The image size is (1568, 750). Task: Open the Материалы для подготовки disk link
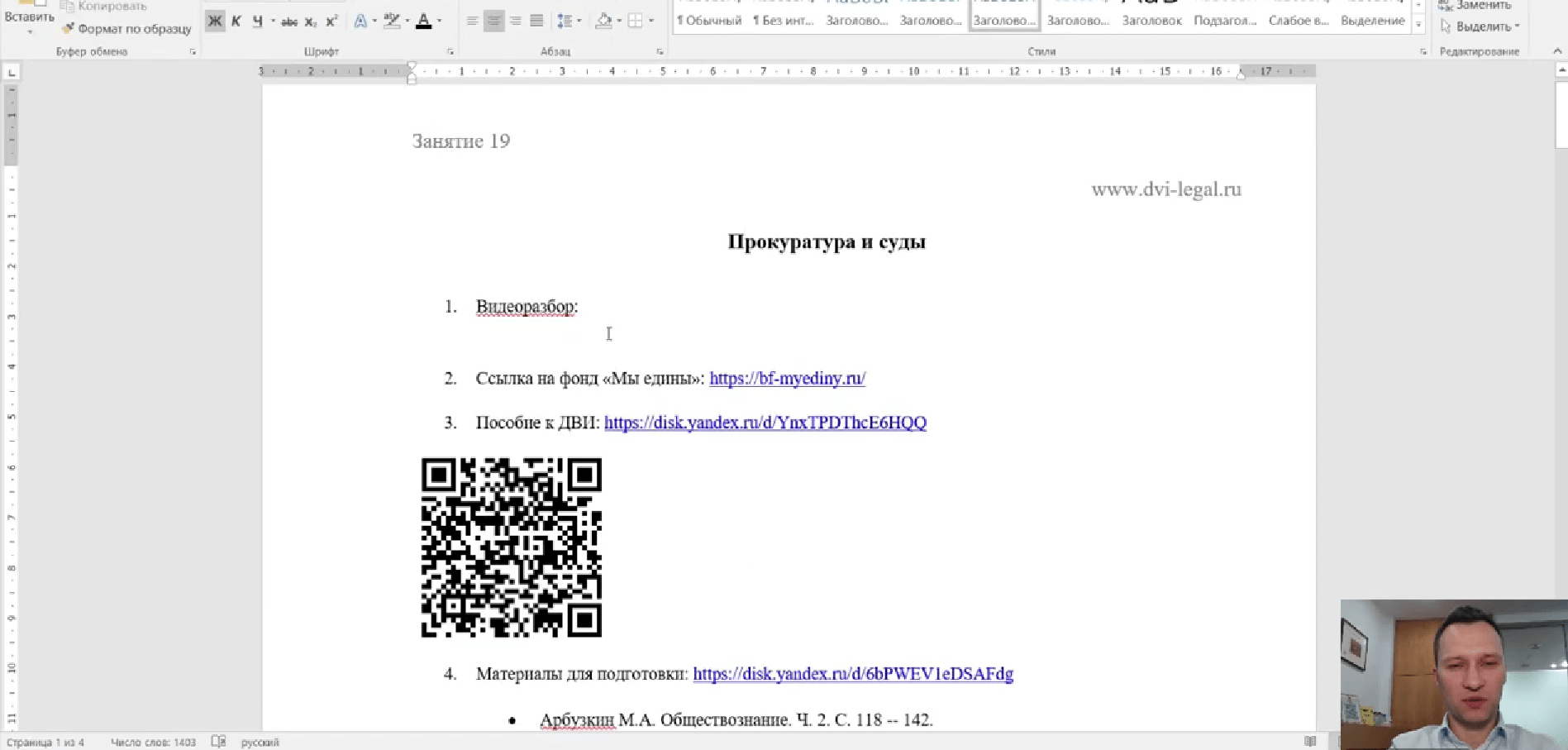[x=853, y=675]
